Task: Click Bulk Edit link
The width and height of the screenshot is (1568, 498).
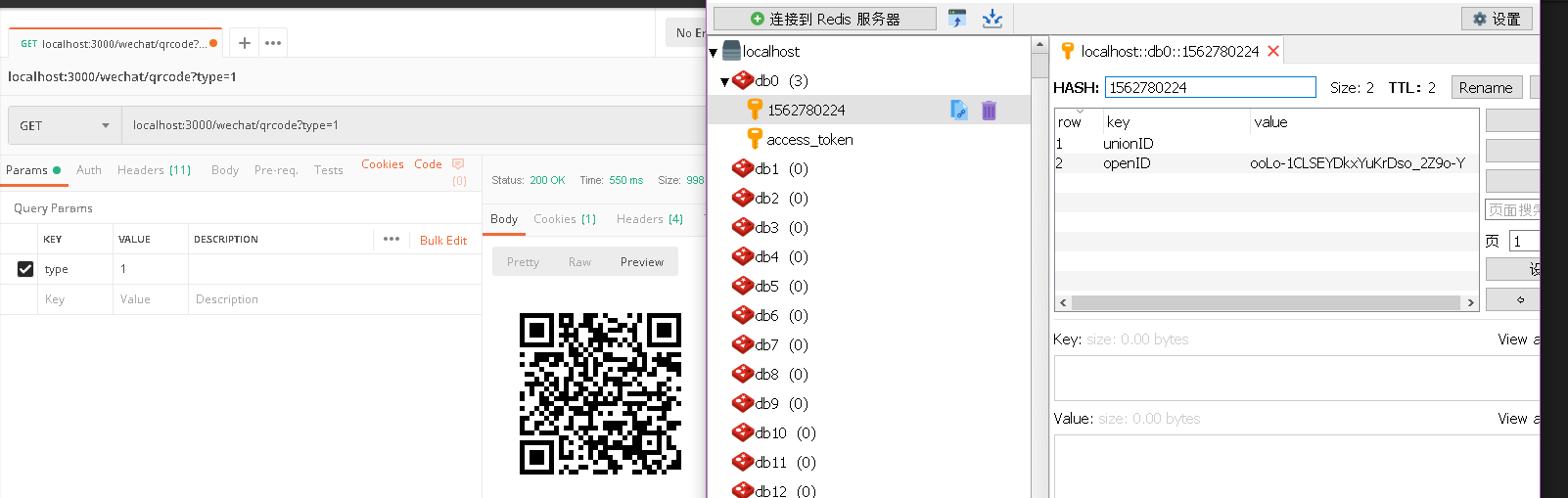Action: pyautogui.click(x=443, y=241)
